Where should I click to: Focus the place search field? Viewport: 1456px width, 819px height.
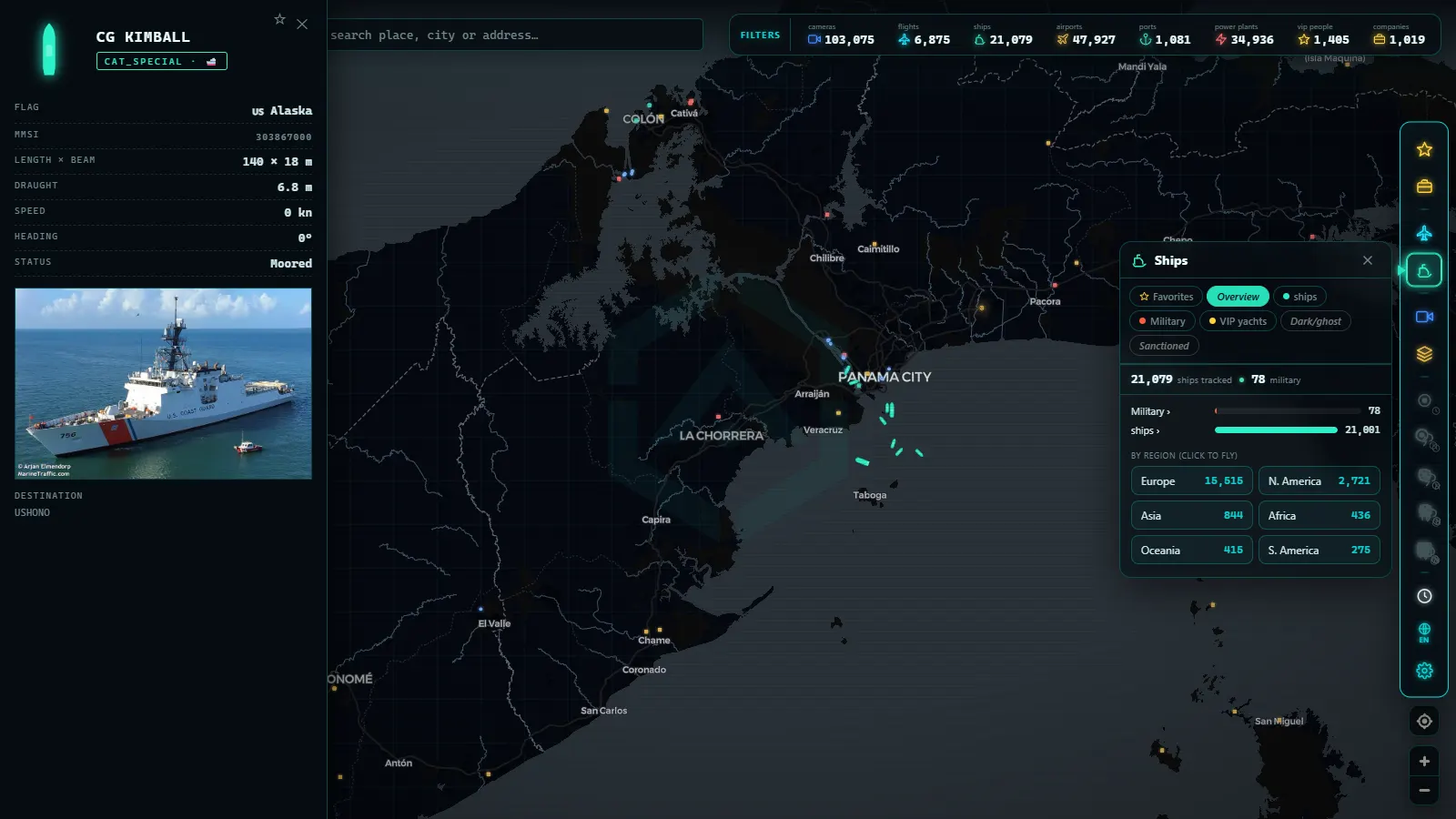click(x=514, y=35)
